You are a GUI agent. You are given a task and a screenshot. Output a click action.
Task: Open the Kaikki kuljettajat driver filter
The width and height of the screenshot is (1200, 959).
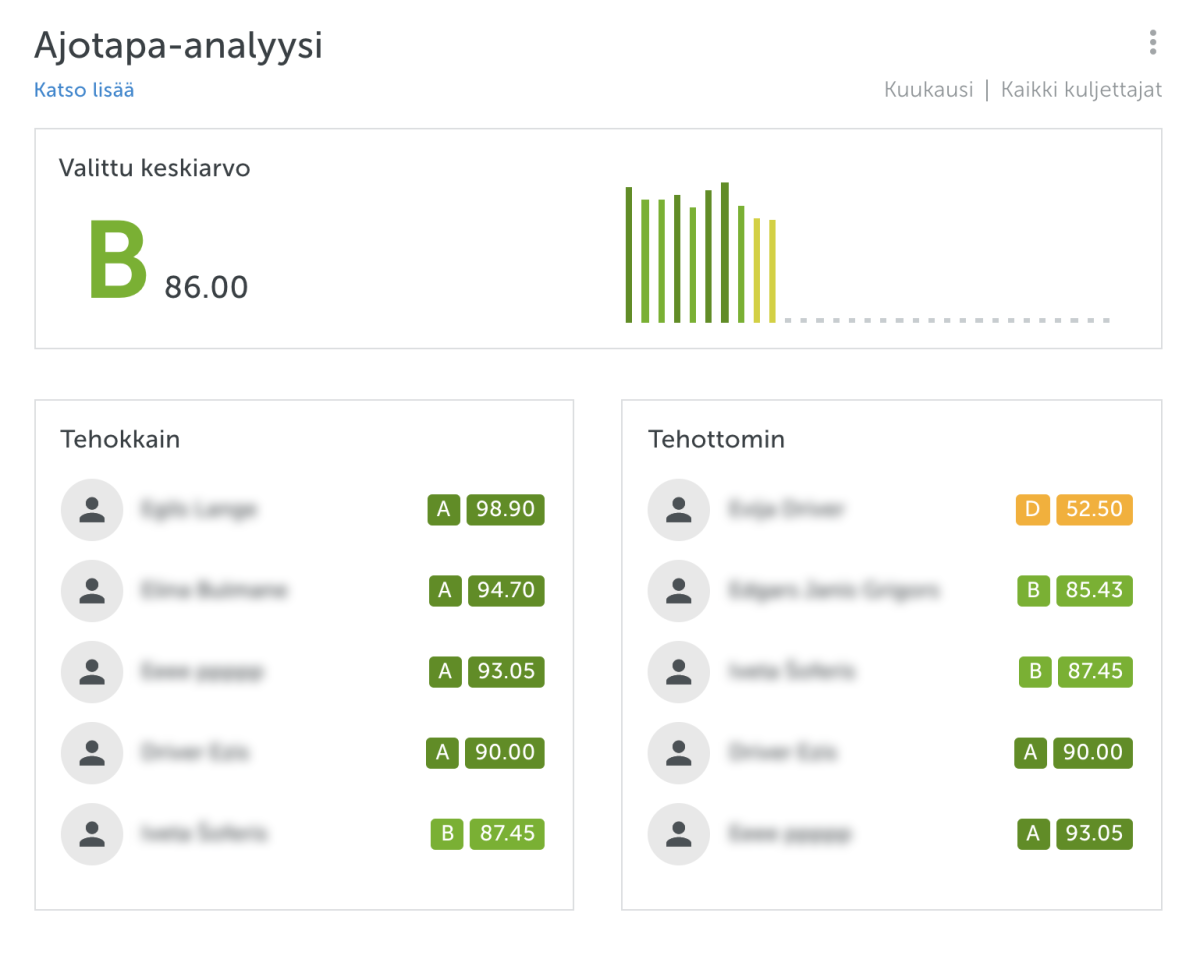(x=1081, y=90)
